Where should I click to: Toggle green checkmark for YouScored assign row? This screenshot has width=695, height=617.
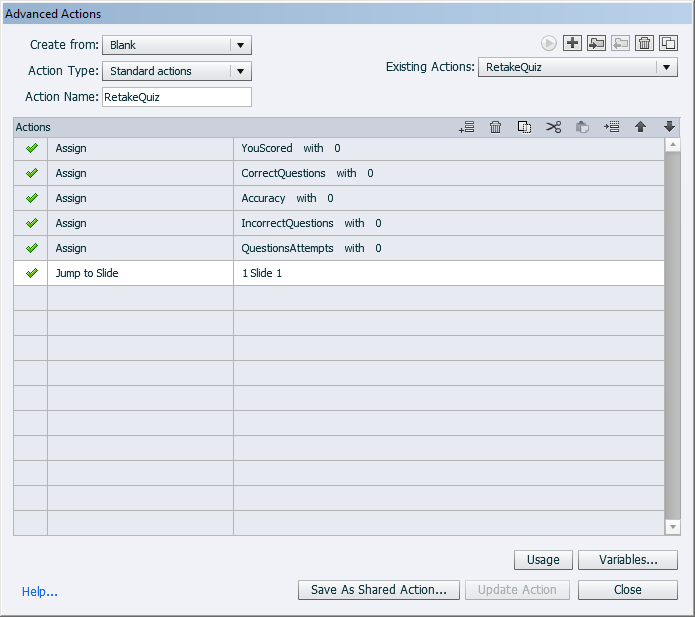point(31,148)
